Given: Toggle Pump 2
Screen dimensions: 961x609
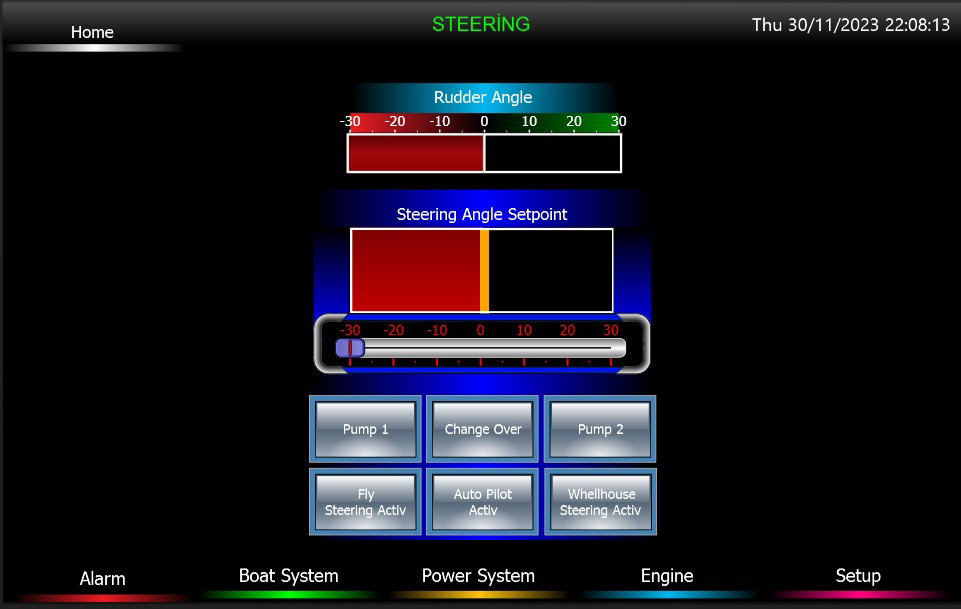Looking at the screenshot, I should 600,429.
